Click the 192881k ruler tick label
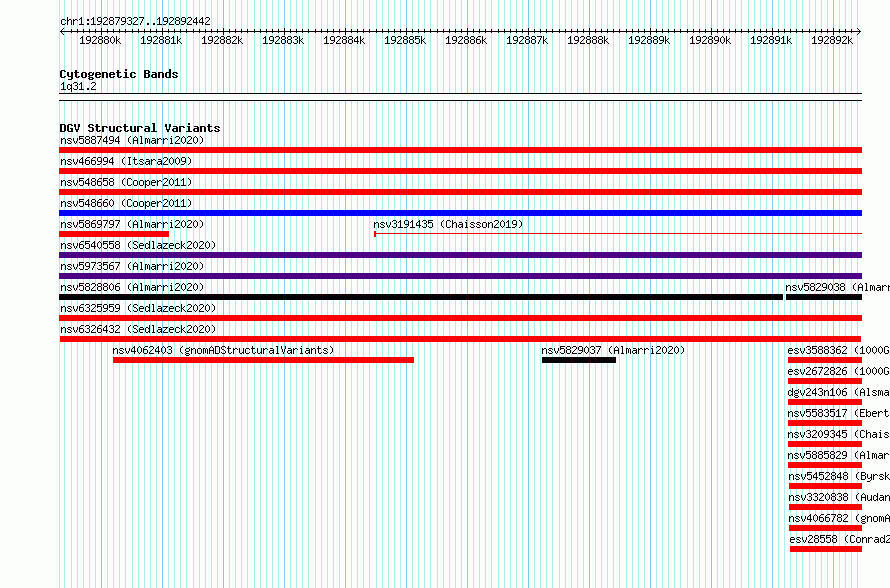890x588 pixels. [x=161, y=40]
